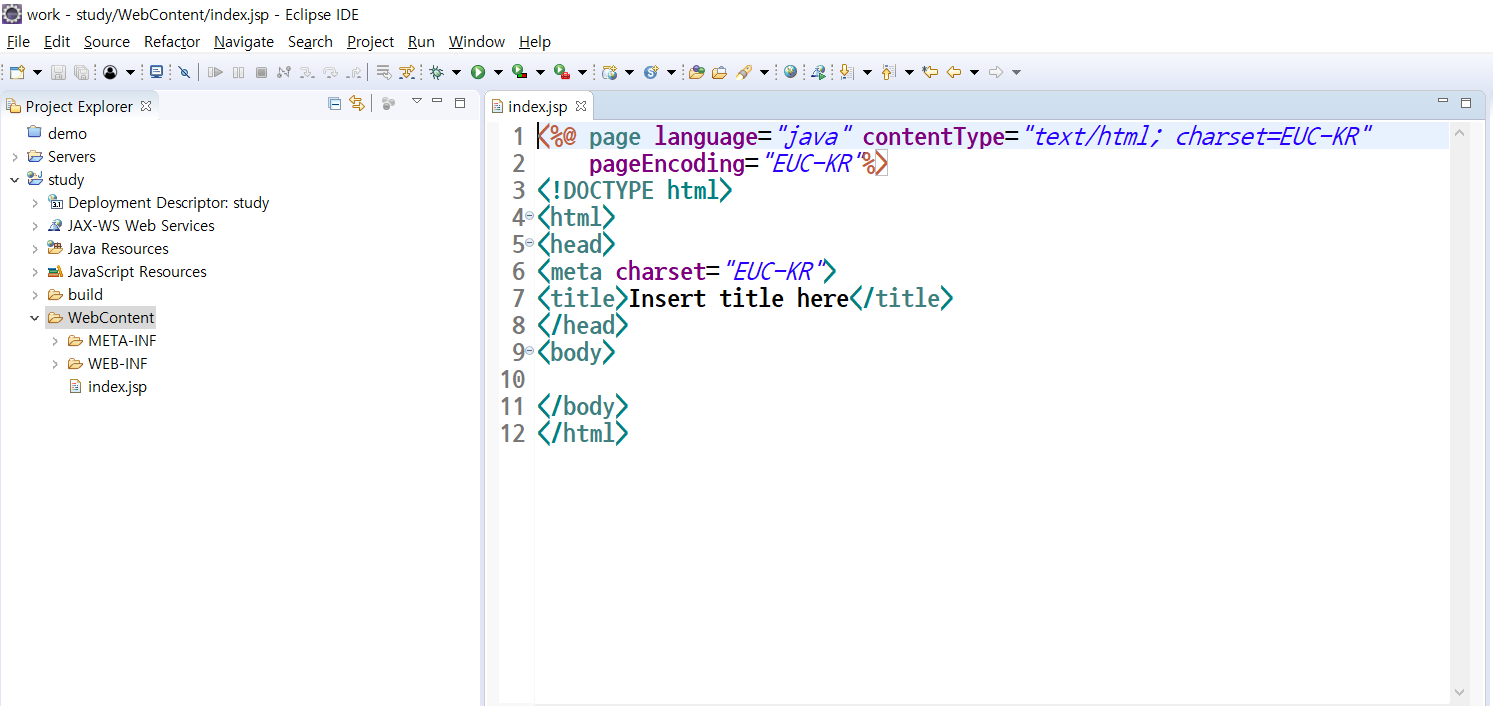This screenshot has height=706, width=1493.
Task: Click the user profile circle icon
Action: pos(110,72)
